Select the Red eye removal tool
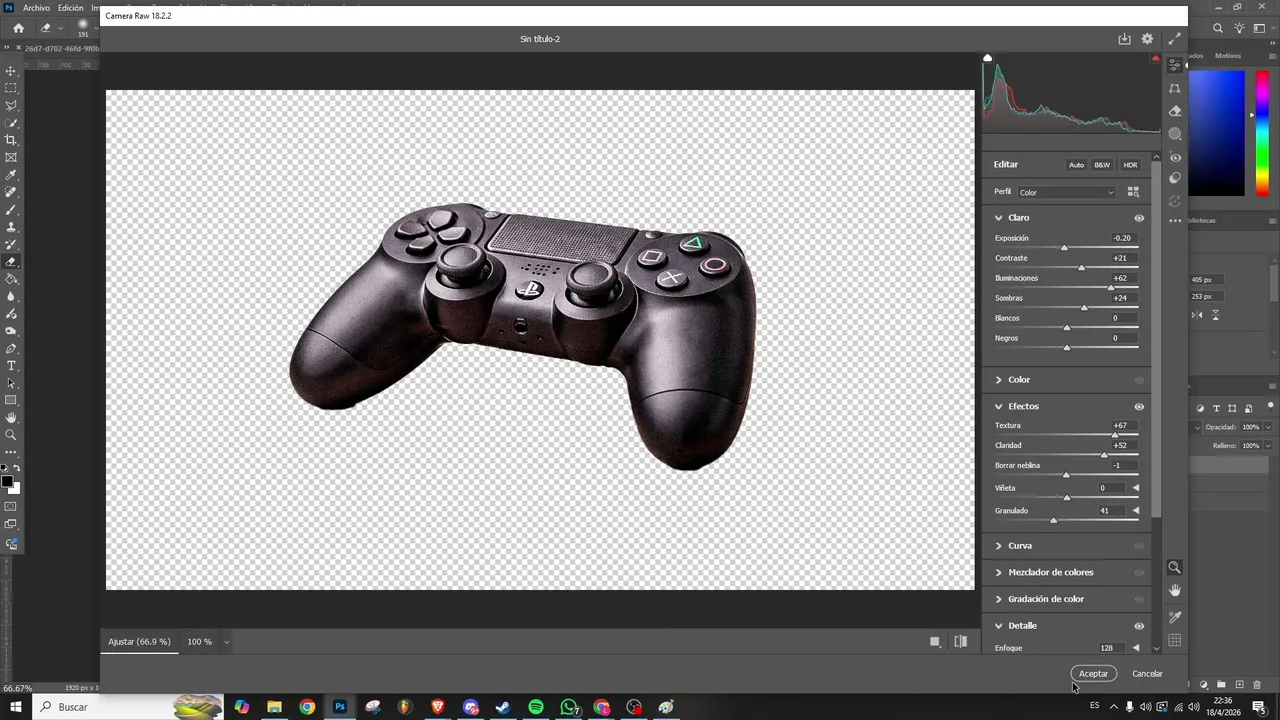The width and height of the screenshot is (1280, 720). (x=1175, y=157)
